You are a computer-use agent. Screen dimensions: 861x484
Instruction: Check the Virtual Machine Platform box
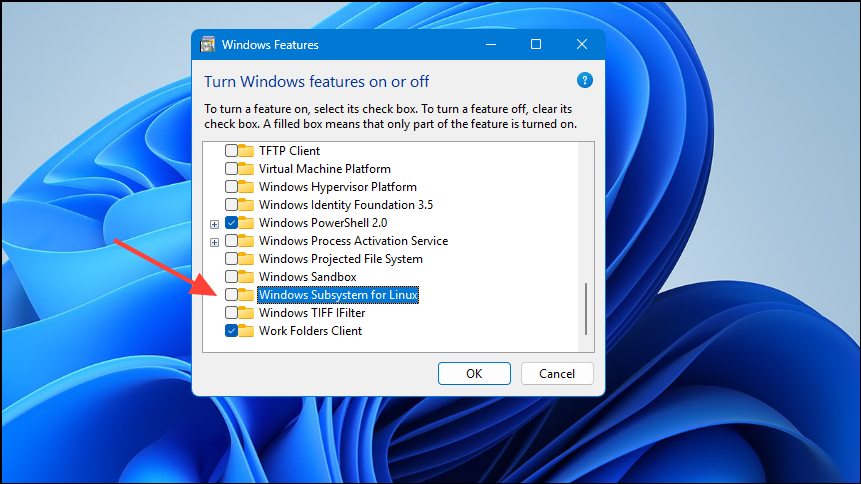[231, 169]
